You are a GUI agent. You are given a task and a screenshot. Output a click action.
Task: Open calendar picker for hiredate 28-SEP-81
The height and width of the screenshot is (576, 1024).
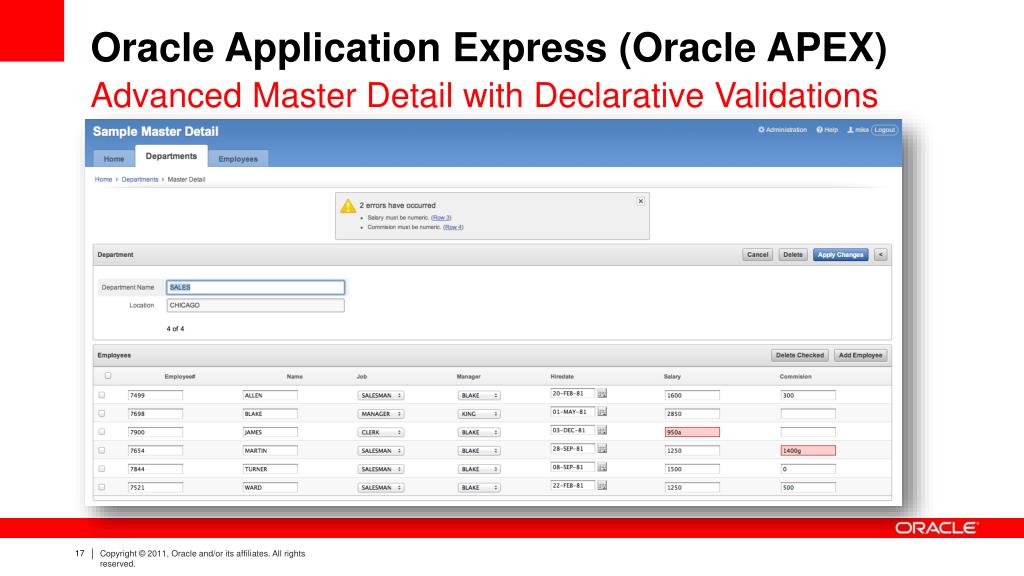602,449
